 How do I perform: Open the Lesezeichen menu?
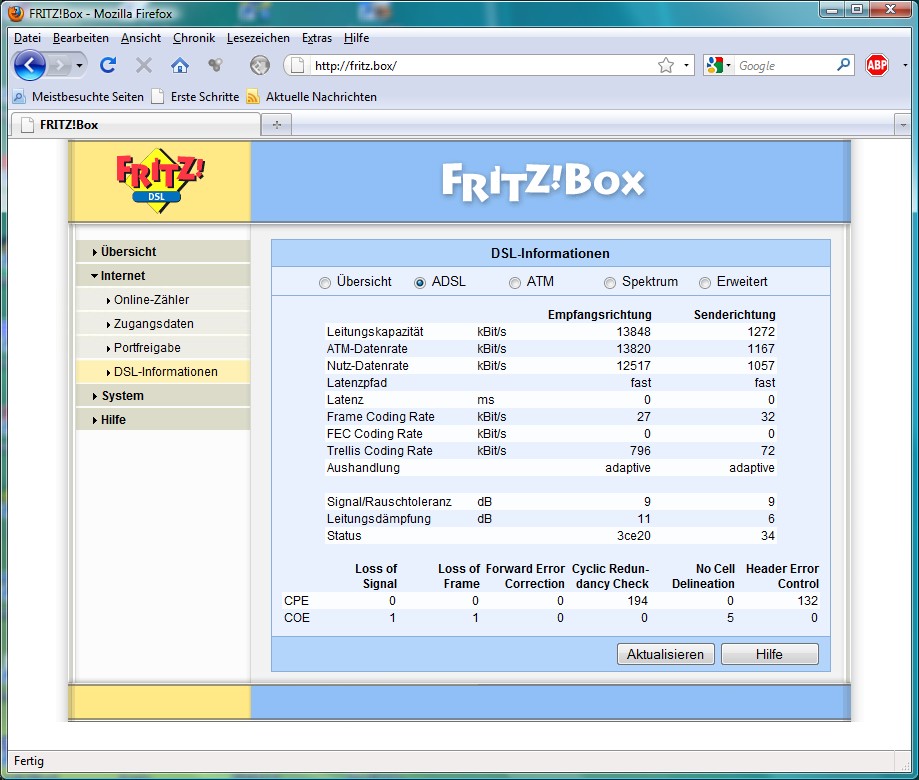[258, 38]
